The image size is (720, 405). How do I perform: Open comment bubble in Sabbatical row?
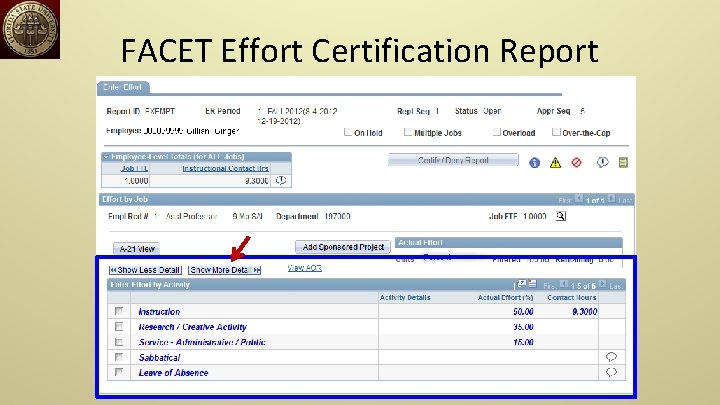click(x=611, y=357)
